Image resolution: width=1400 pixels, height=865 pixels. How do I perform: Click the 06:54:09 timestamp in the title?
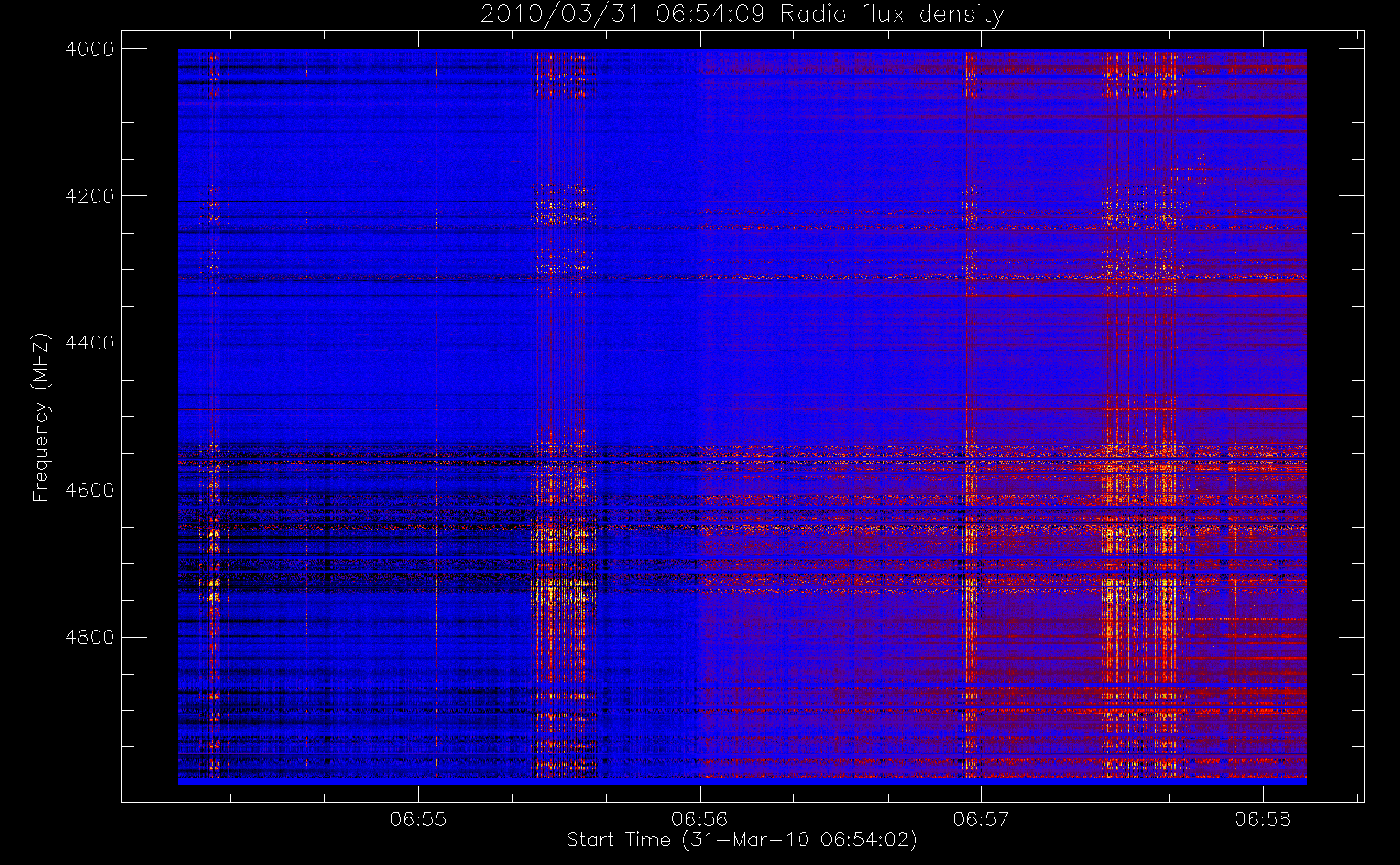click(710, 14)
